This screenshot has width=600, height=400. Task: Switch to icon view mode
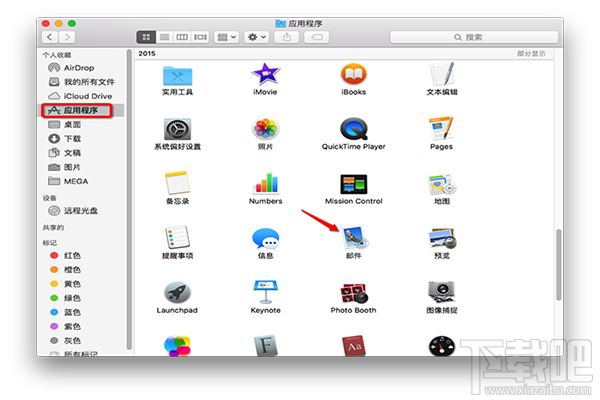[x=146, y=37]
